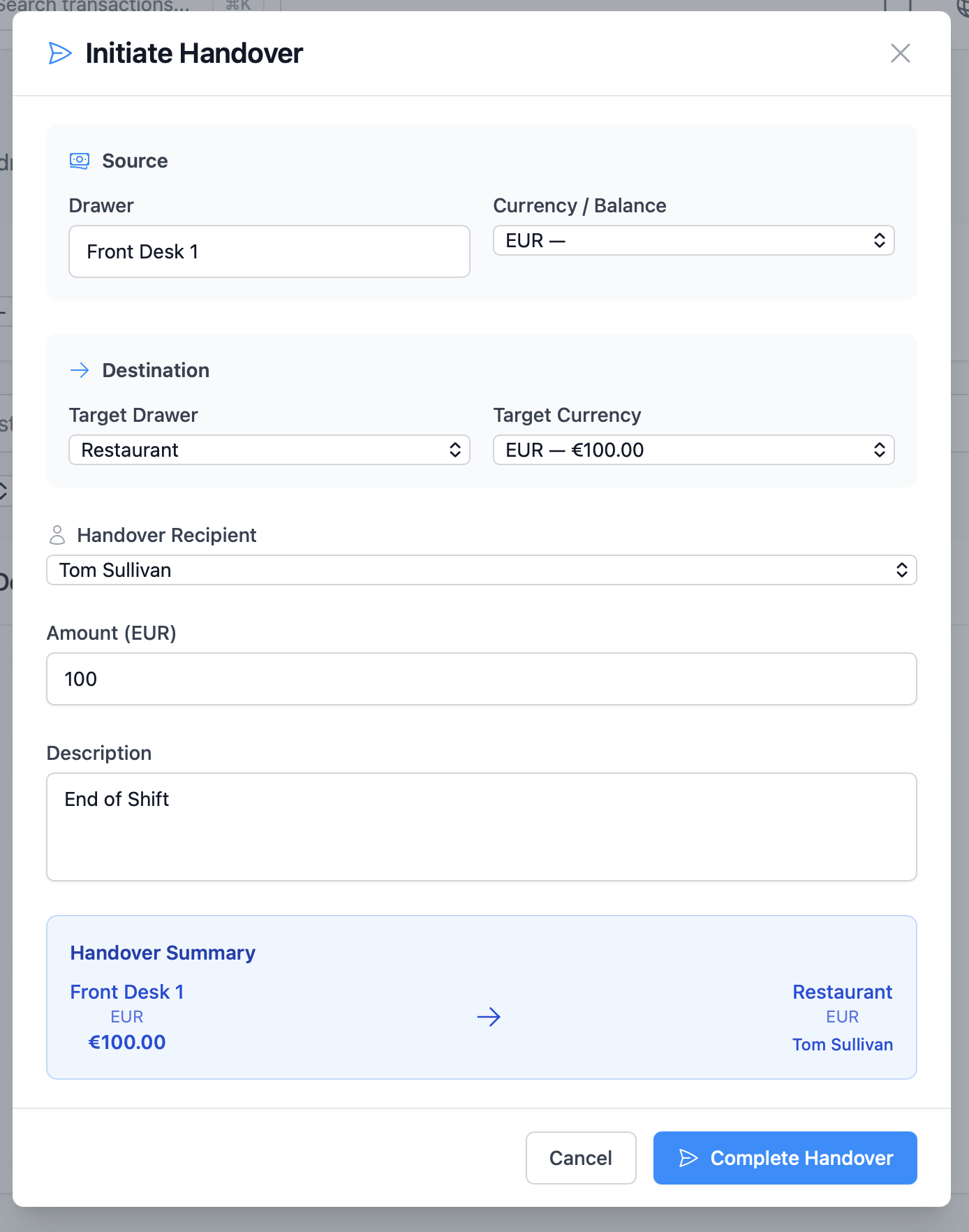Open the Currency / Balance dropdown
Screen dimensions: 969x1232
click(x=693, y=240)
